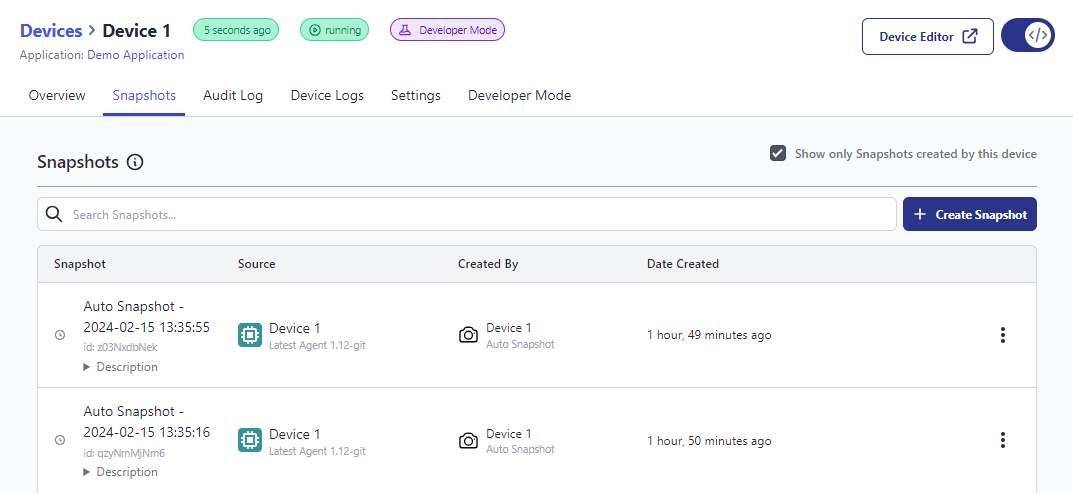Click the device chip icon in first row
Screen dimensions: 1073x493
250,335
